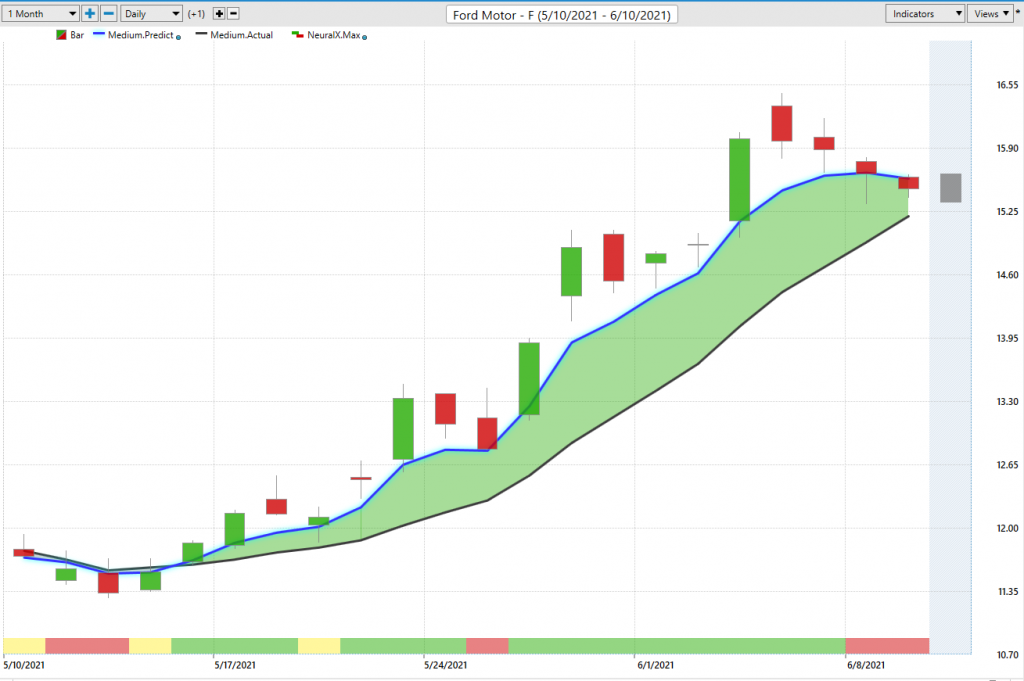Click the black minus forecast decrement button
This screenshot has height=681, width=1024.
click(233, 14)
